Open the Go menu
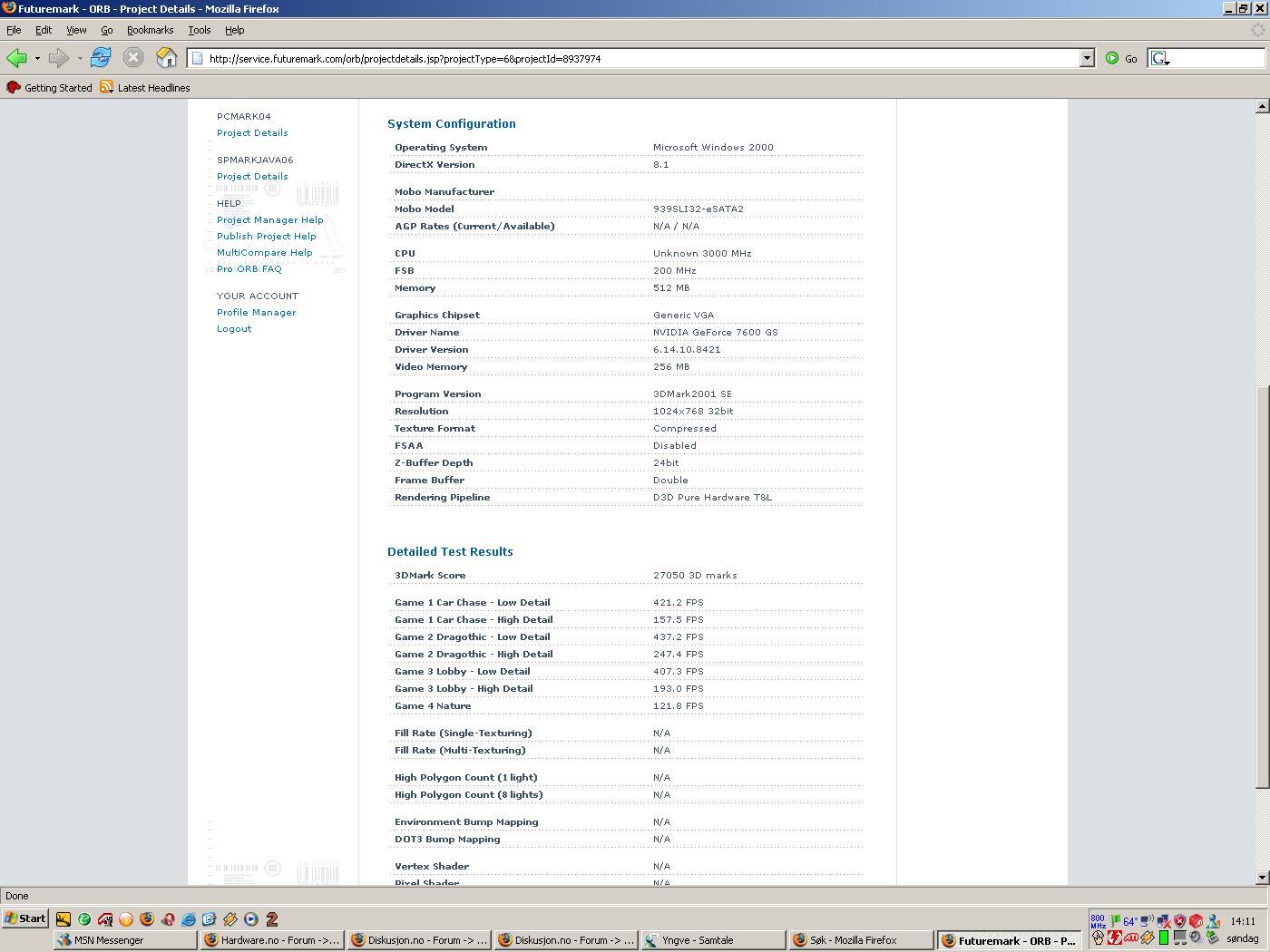This screenshot has height=952, width=1270. coord(106,30)
